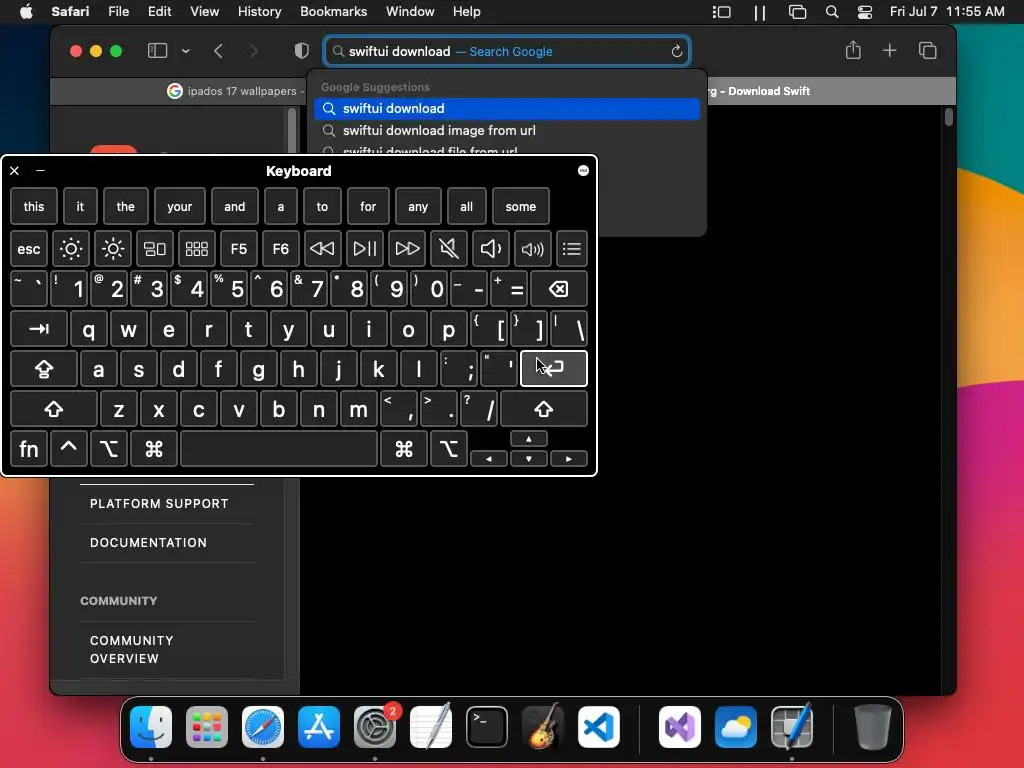Click the right arrow key
Image resolution: width=1024 pixels, height=768 pixels.
(x=568, y=458)
